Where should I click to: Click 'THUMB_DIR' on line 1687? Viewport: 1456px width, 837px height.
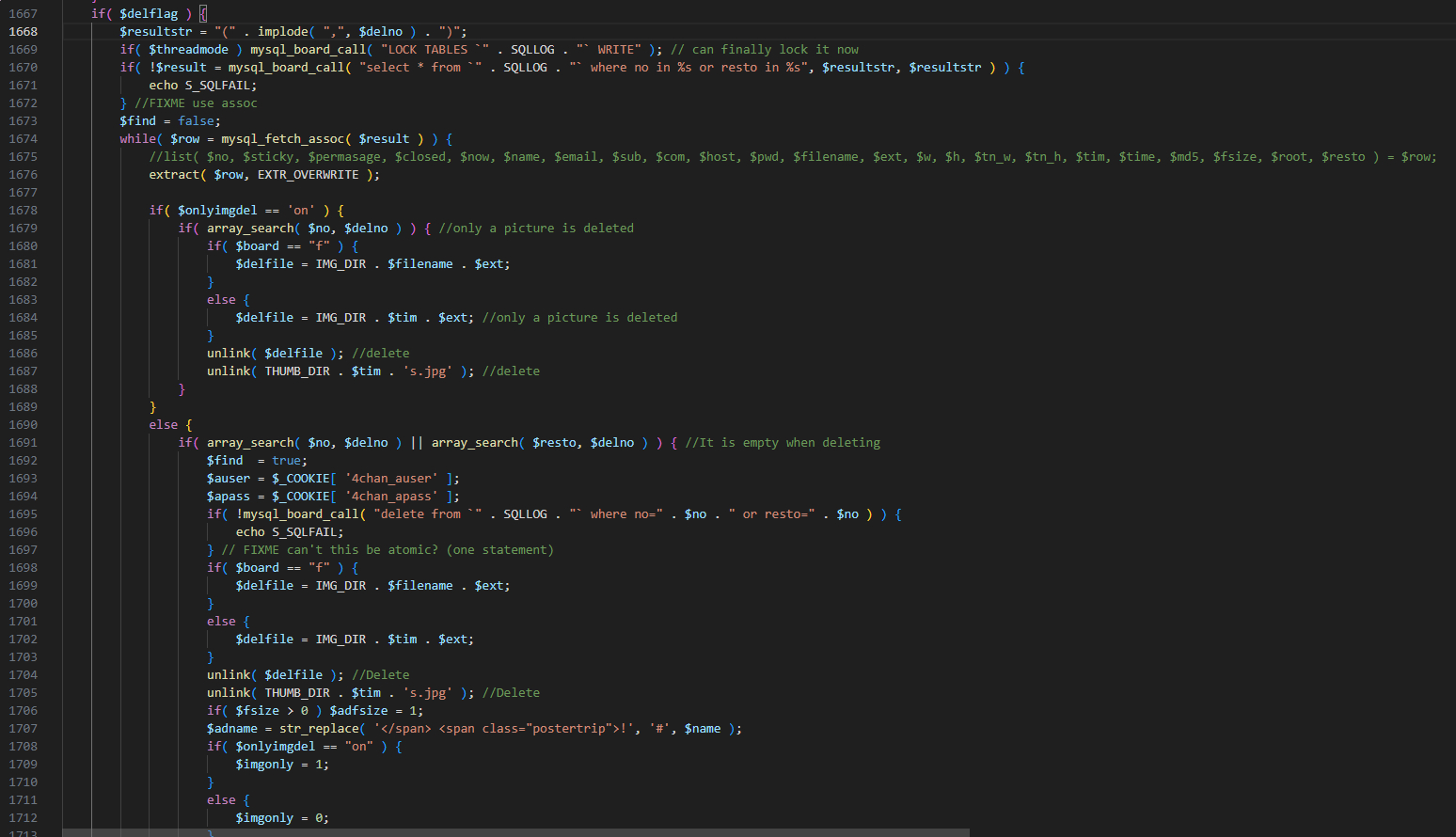pos(297,371)
